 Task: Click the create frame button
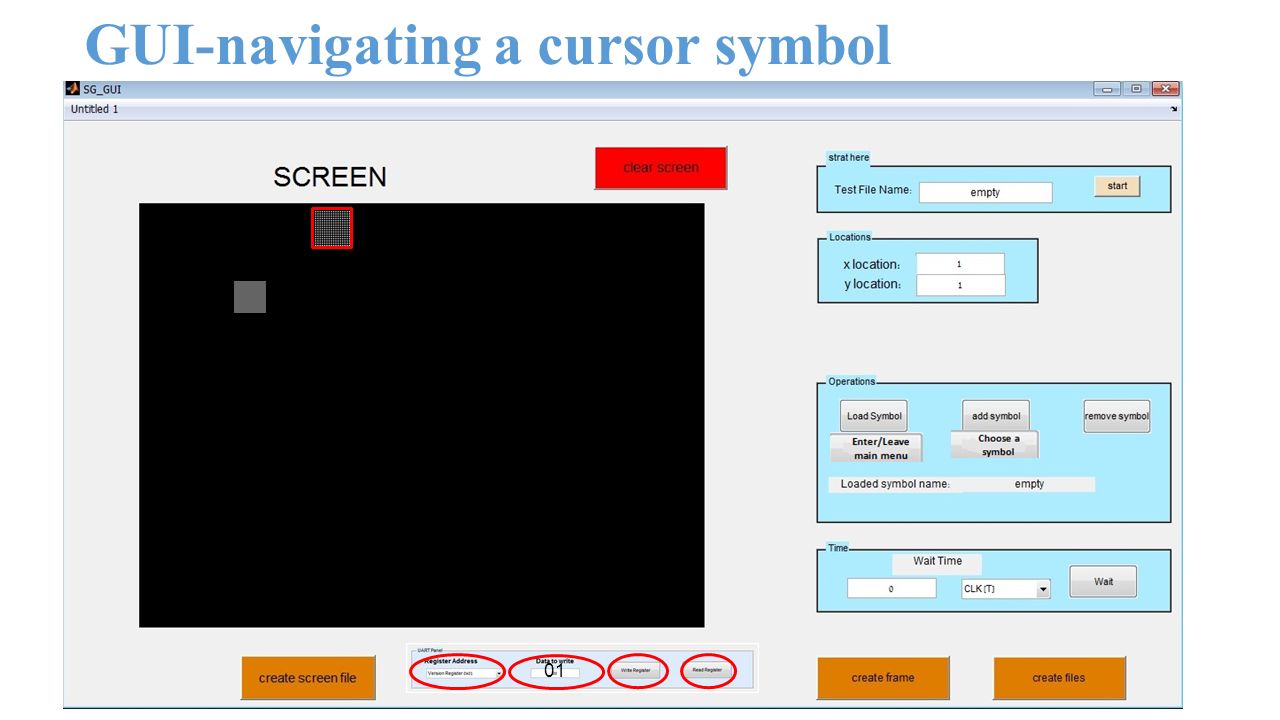tap(883, 678)
